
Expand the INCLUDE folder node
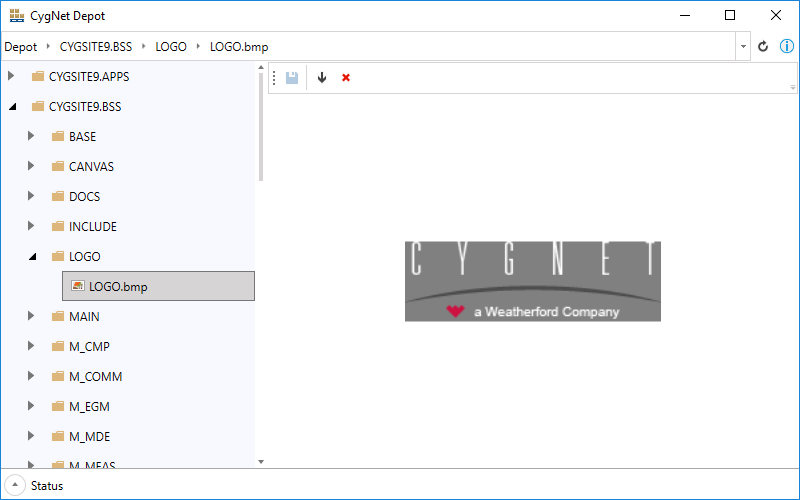(31, 226)
